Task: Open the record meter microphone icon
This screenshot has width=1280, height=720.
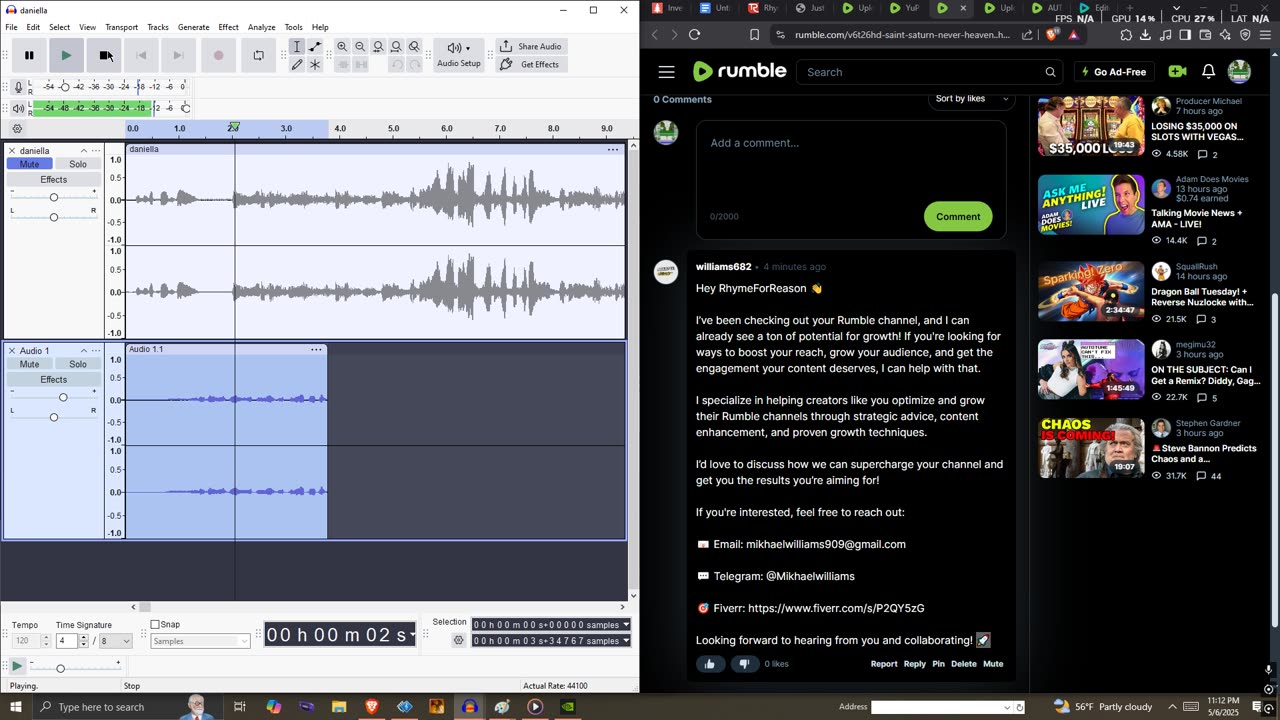Action: pos(18,87)
